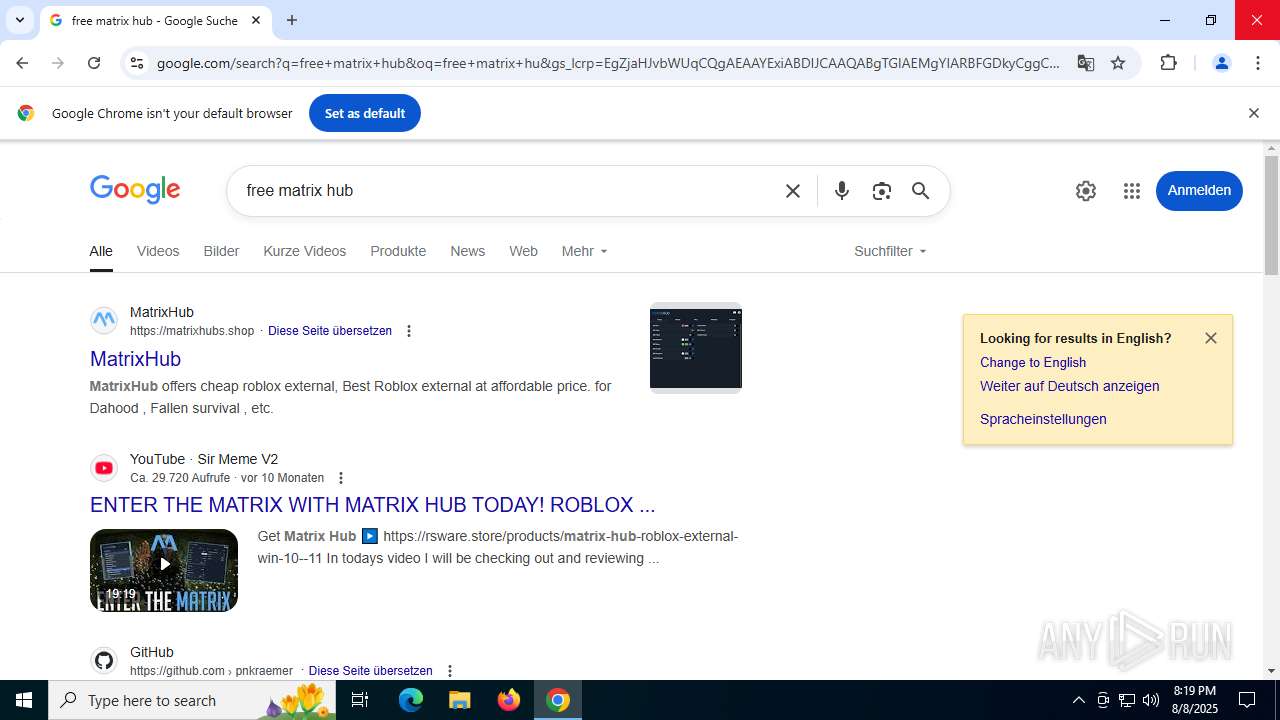
Task: Launch Microsoft Edge from taskbar
Action: (x=411, y=700)
